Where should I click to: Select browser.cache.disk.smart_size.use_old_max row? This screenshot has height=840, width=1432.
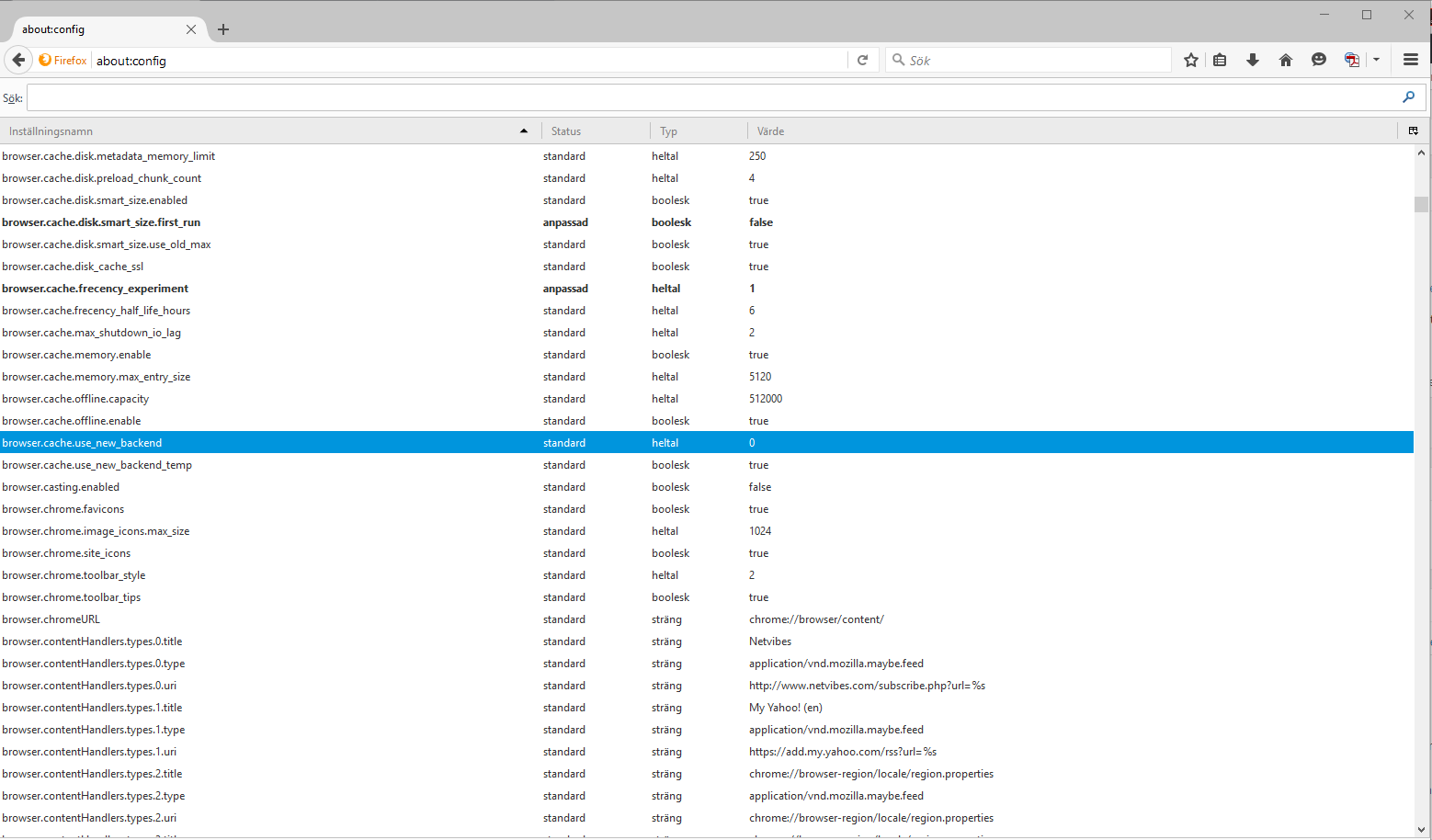(x=707, y=244)
